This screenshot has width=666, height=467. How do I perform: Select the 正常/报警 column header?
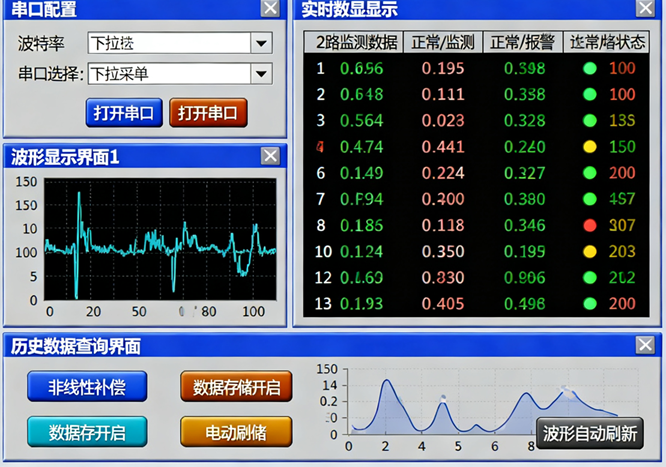coord(521,43)
